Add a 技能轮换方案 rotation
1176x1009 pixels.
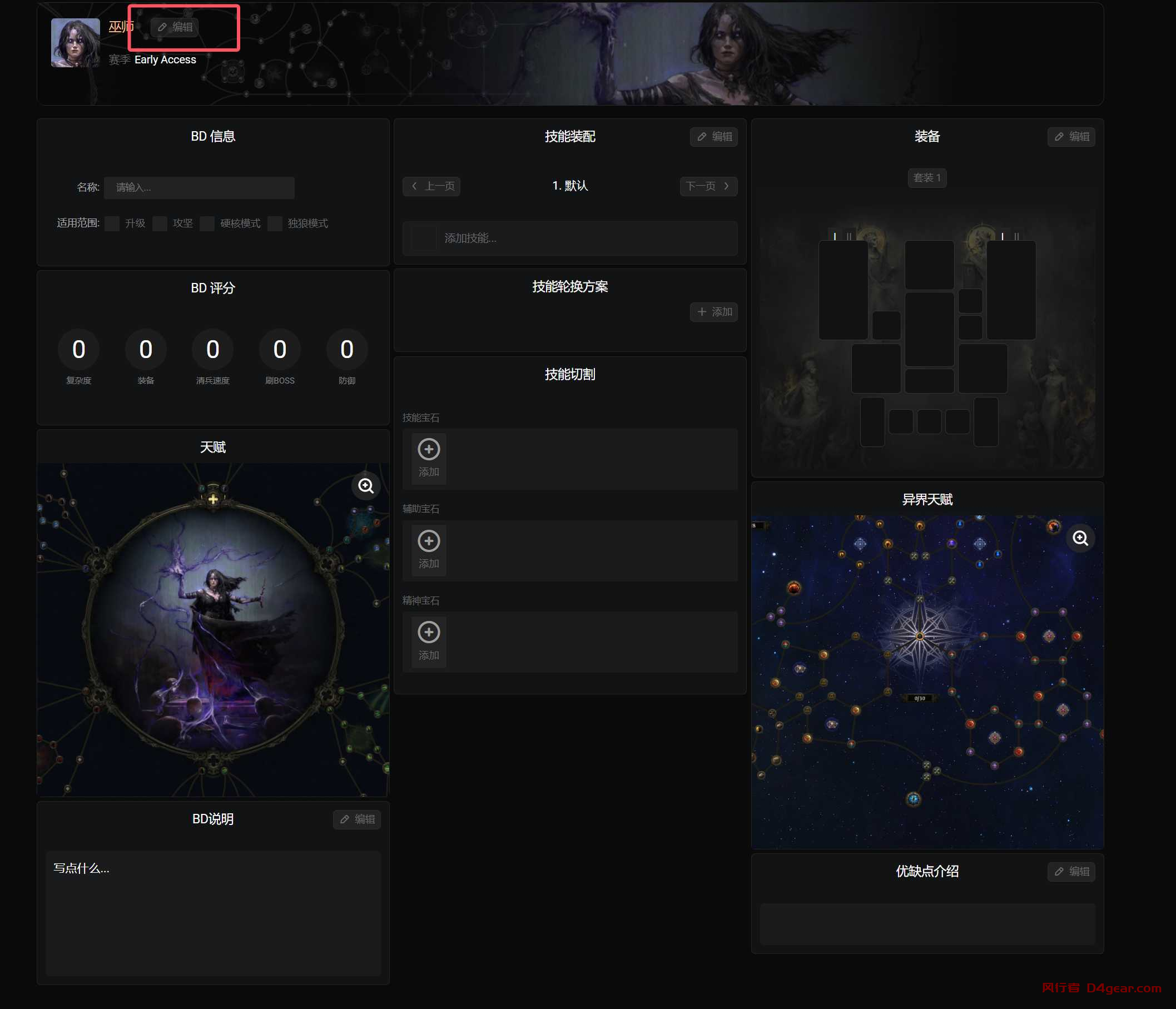coord(713,312)
